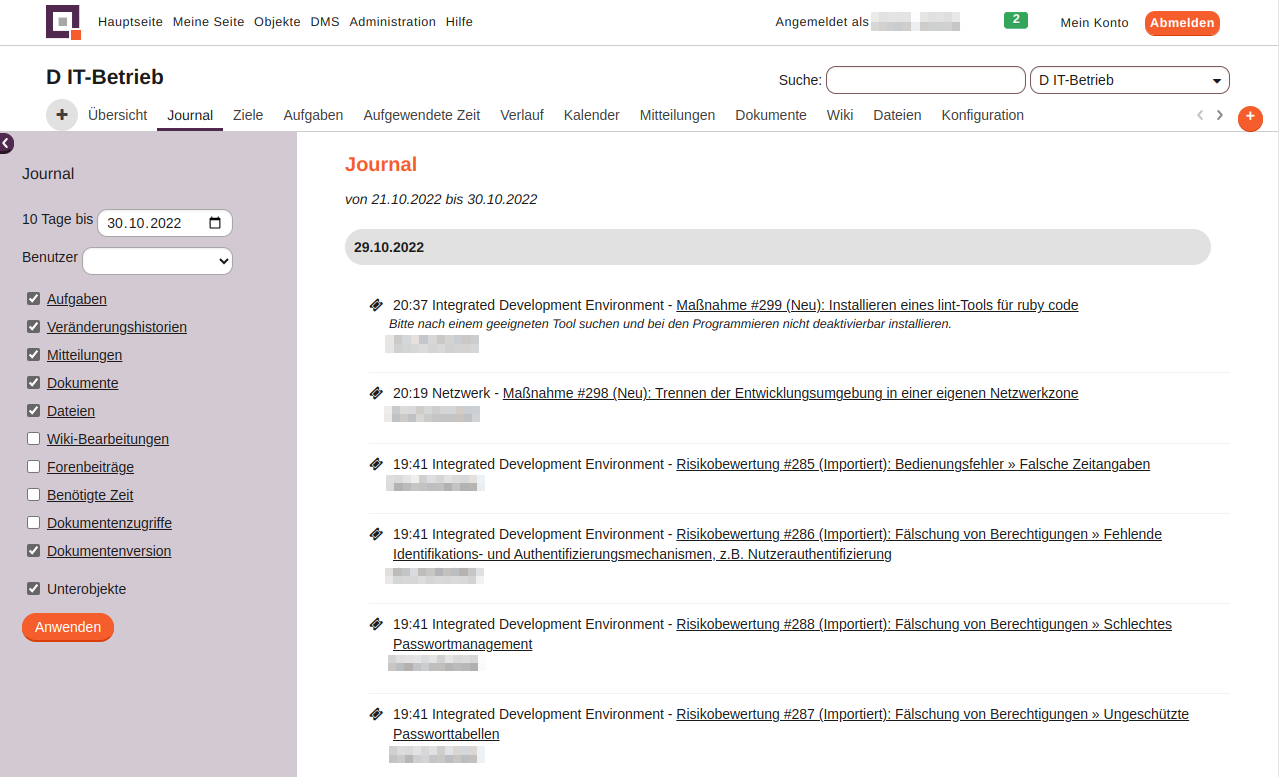Click the orange plus button at right

pos(1250,118)
